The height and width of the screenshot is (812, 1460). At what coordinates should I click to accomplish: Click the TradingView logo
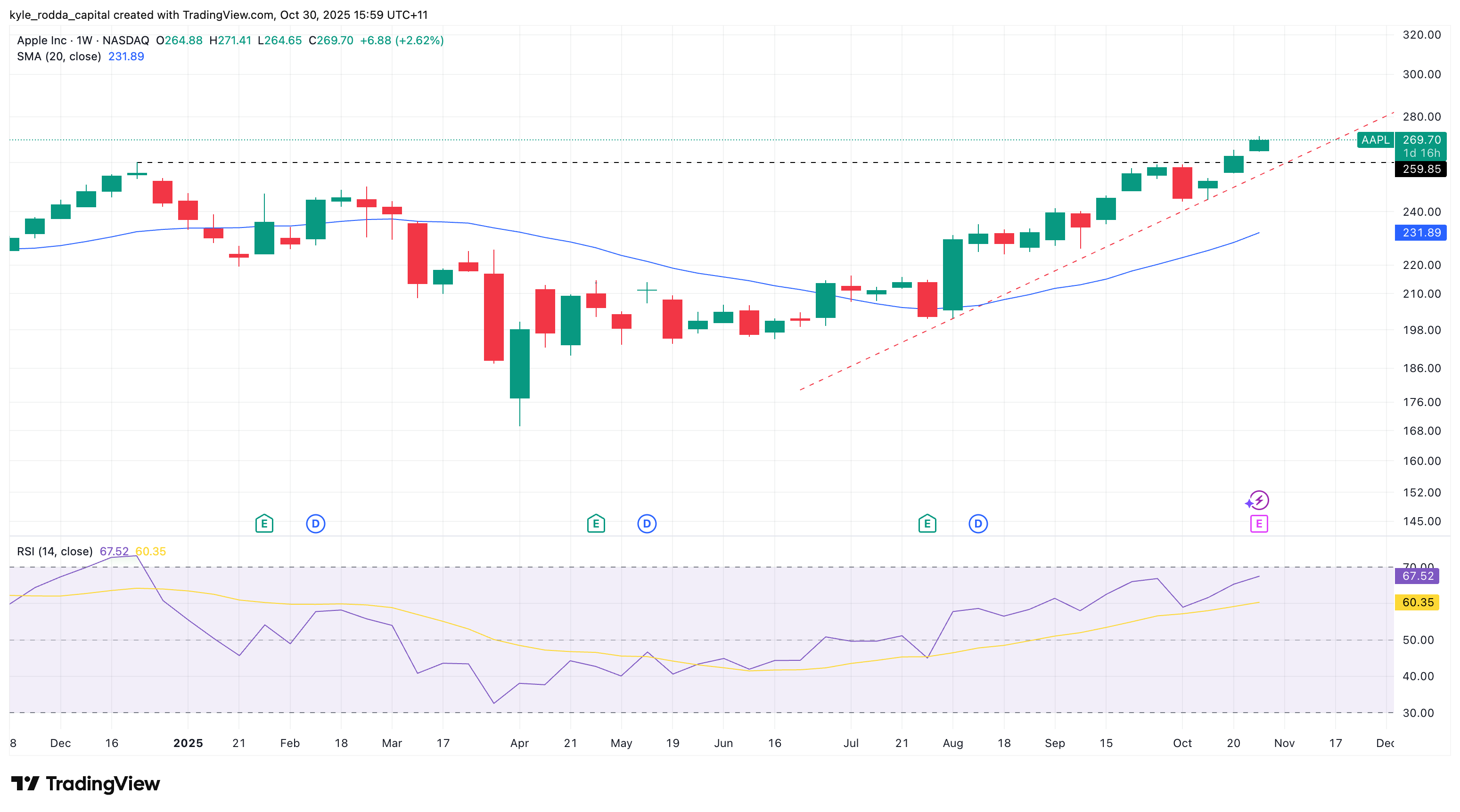[86, 784]
